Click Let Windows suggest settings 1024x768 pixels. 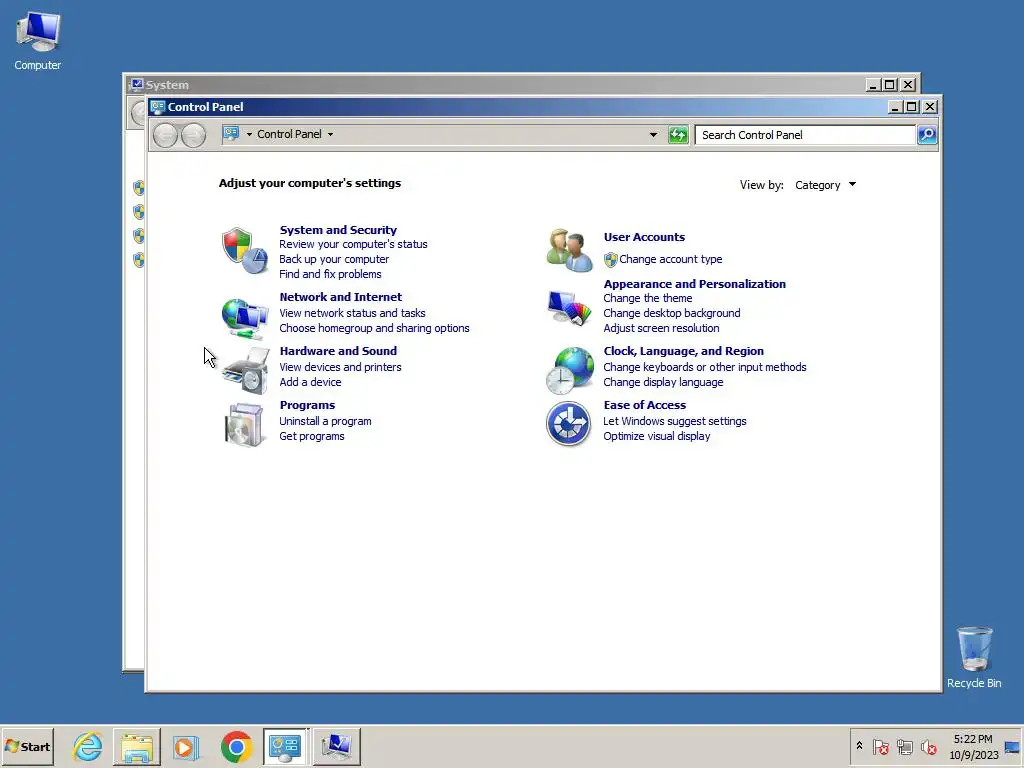click(675, 422)
